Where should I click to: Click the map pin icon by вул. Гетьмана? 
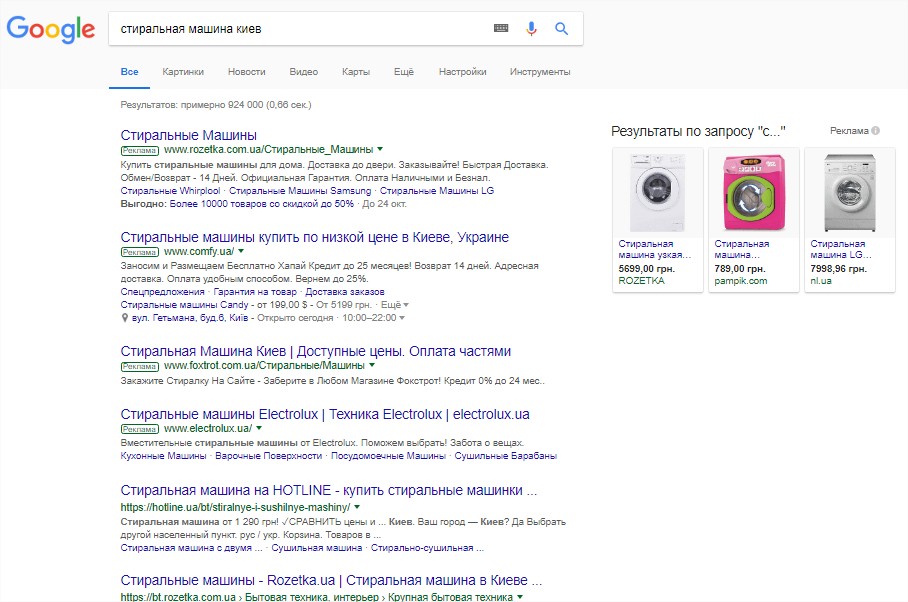pos(125,318)
